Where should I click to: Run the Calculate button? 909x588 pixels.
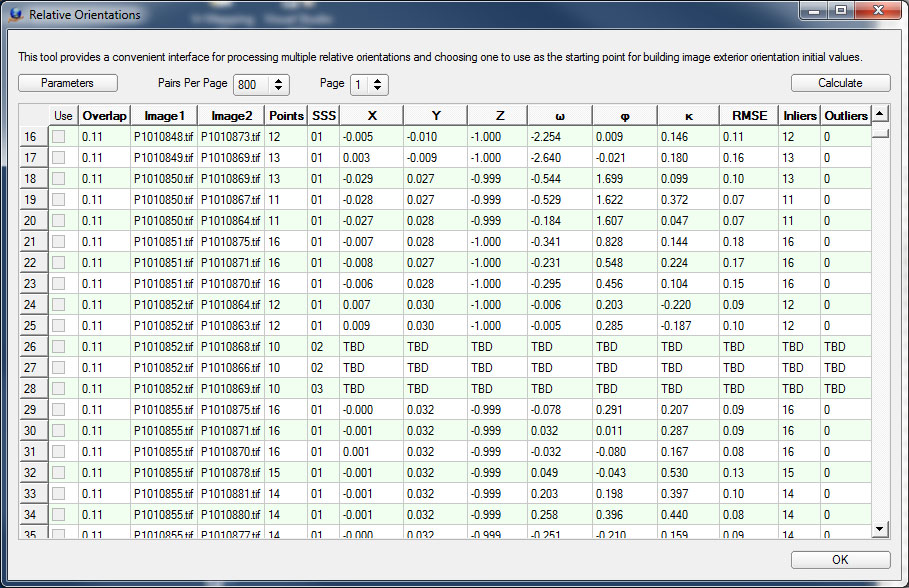pos(840,83)
